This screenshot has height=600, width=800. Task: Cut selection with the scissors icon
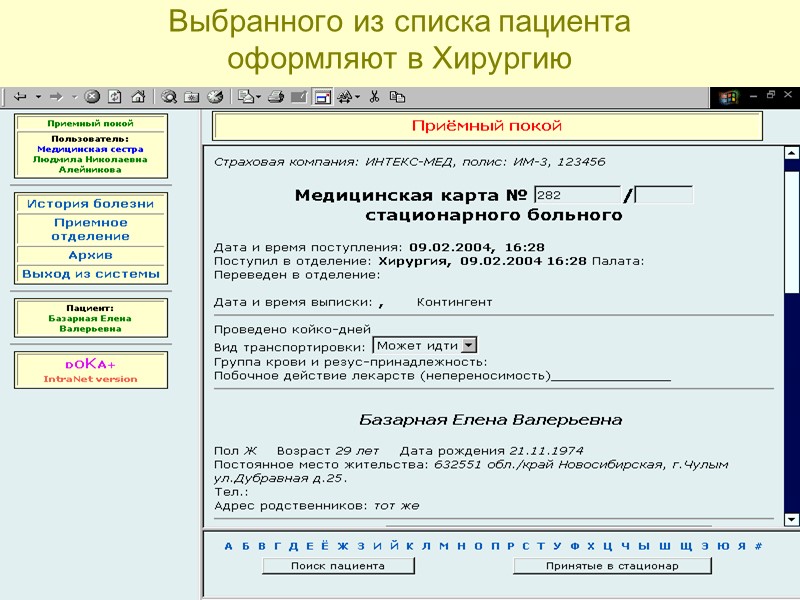point(374,96)
